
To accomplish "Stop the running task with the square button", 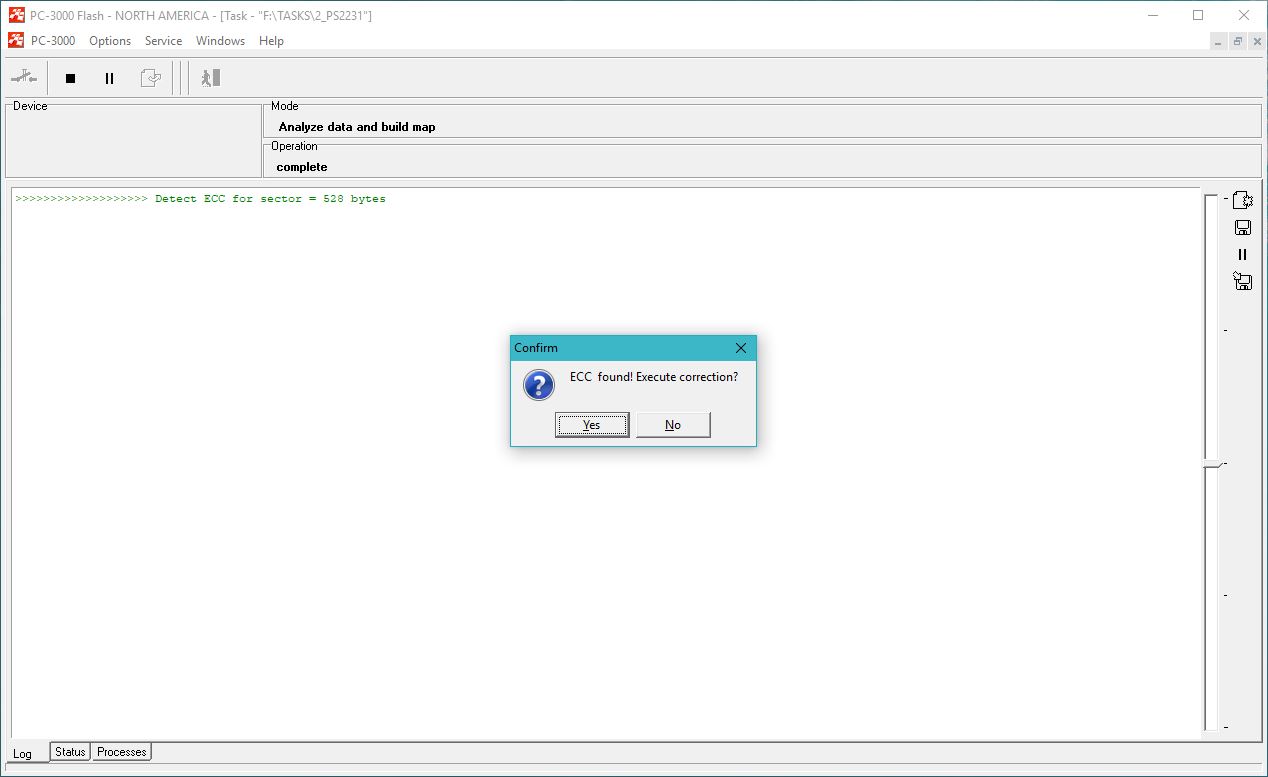I will click(x=70, y=78).
